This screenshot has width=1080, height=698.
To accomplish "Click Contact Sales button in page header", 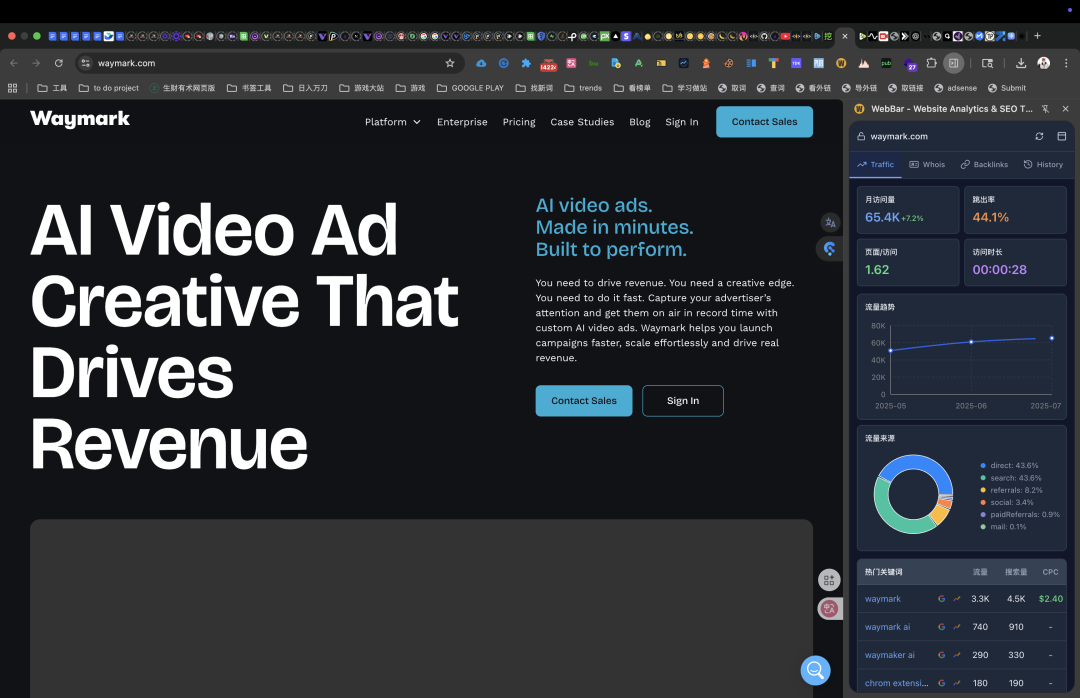I will point(765,122).
